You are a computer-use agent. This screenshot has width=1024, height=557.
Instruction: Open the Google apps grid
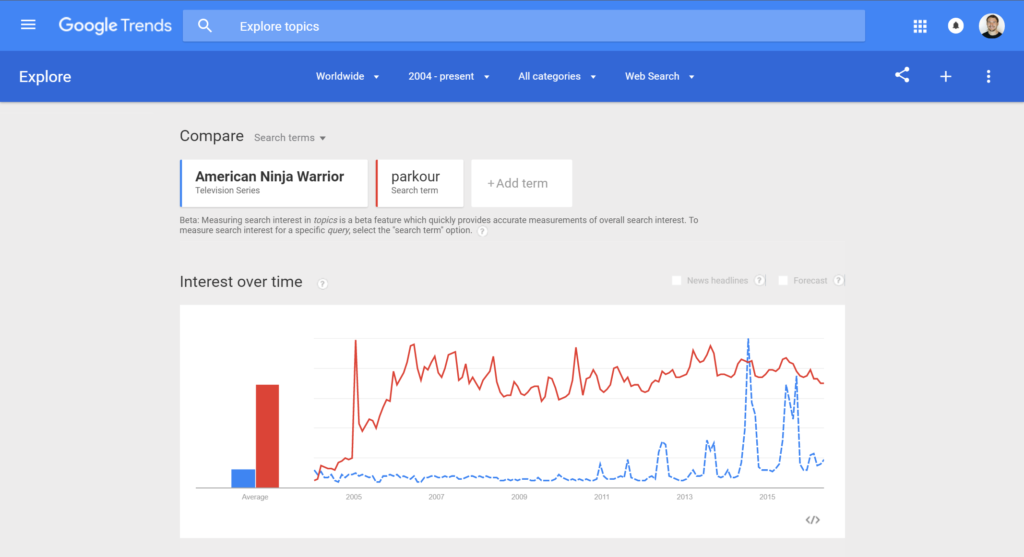coord(920,26)
